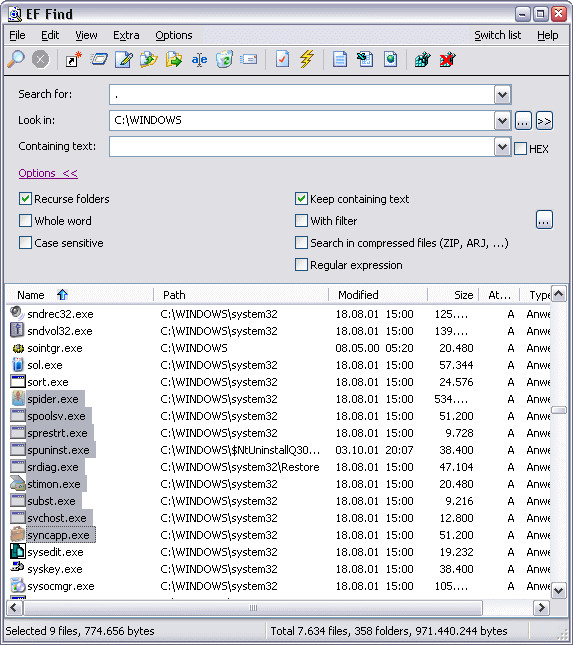Open the File menu
Viewport: 573px width, 645px height.
pyautogui.click(x=17, y=35)
